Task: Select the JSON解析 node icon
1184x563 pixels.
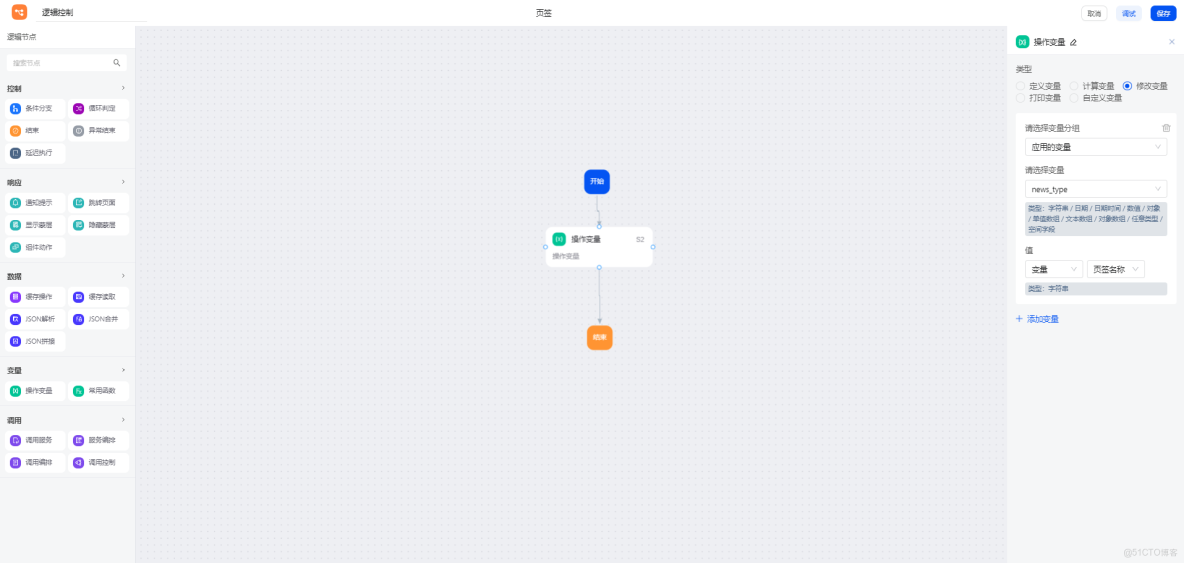Action: (x=15, y=319)
